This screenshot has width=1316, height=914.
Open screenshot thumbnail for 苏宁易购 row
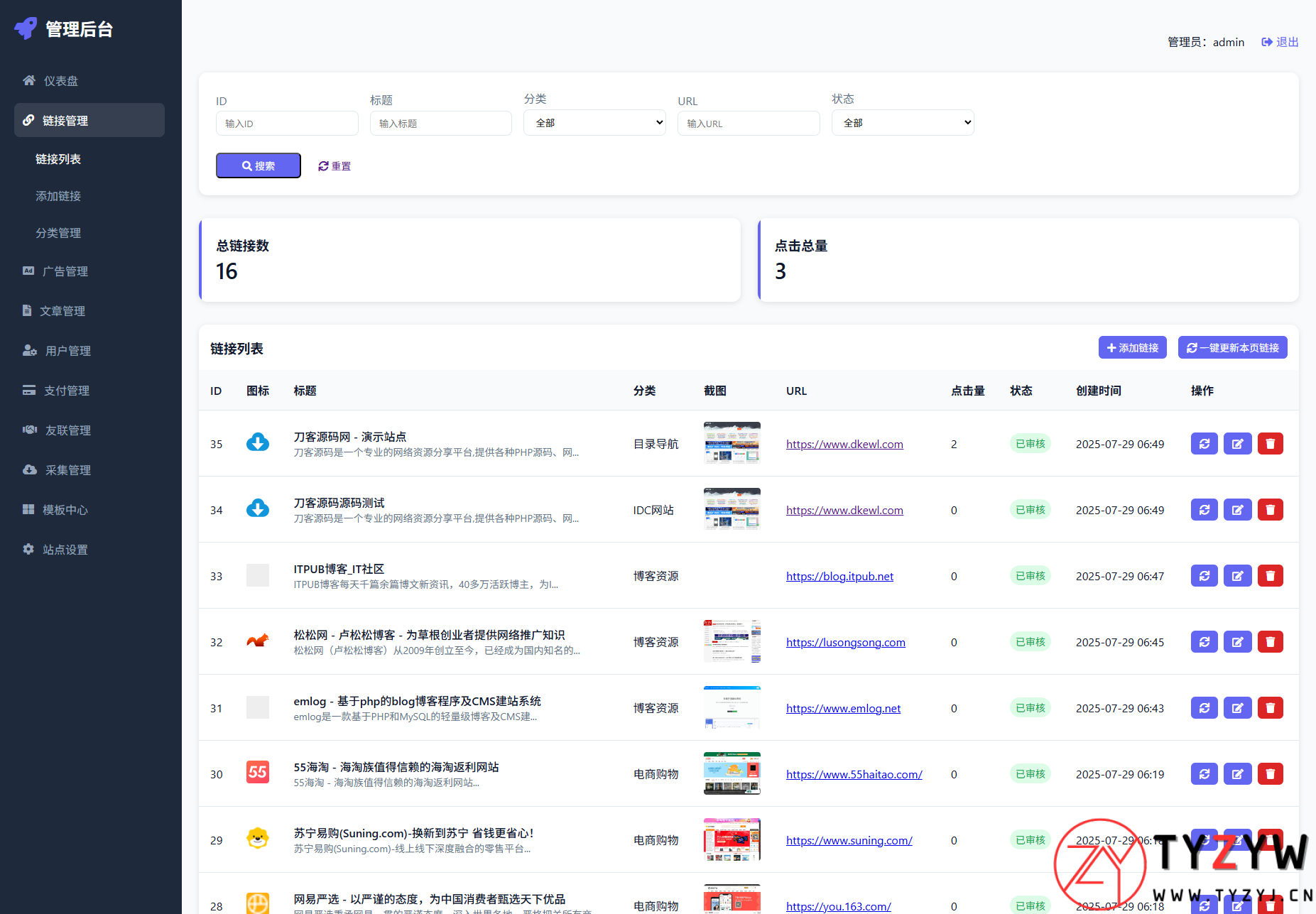732,839
